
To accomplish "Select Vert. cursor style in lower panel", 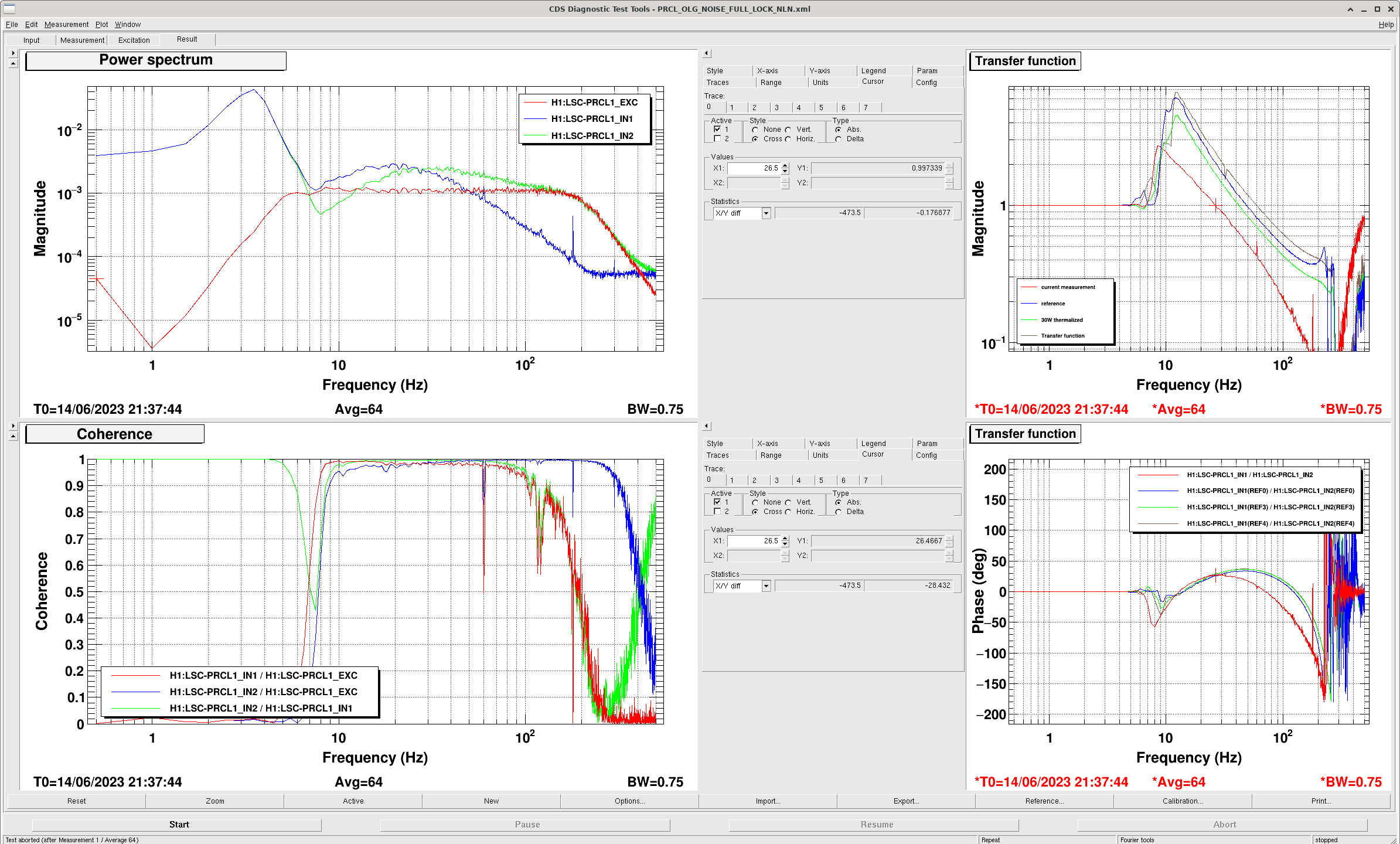I will 788,502.
